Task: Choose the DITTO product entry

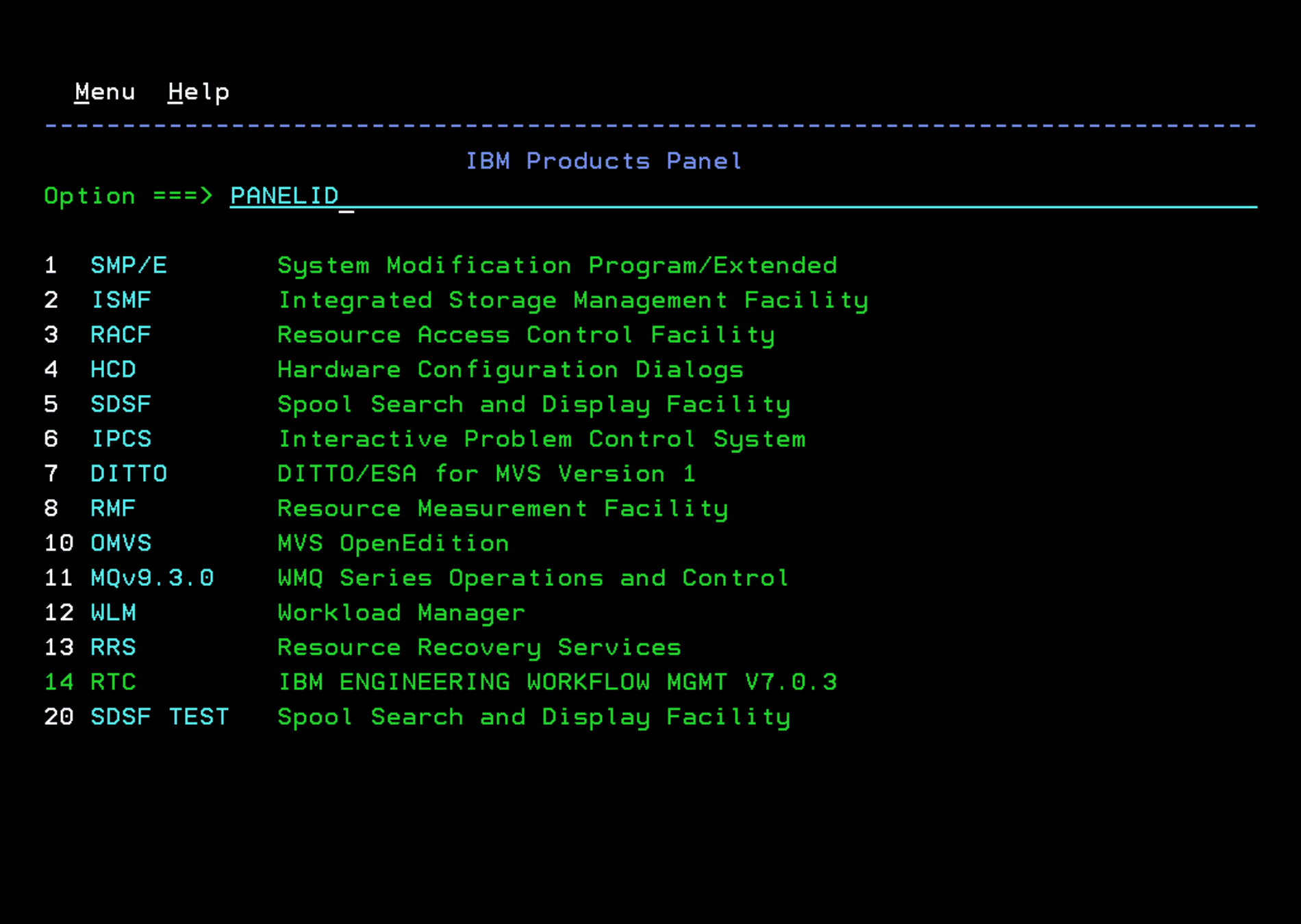Action: tap(129, 474)
